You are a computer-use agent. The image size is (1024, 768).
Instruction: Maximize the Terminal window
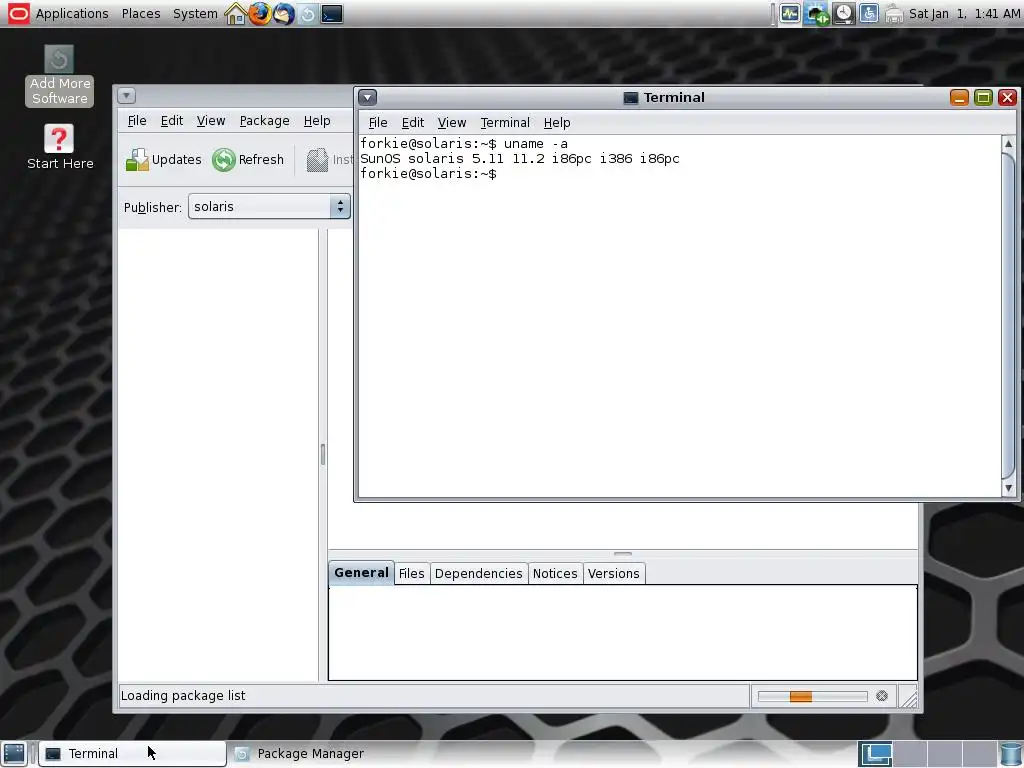click(983, 98)
